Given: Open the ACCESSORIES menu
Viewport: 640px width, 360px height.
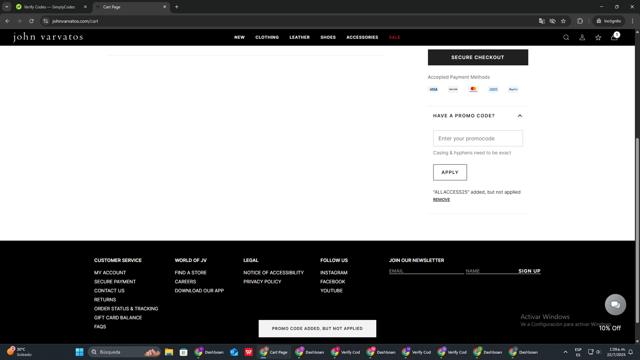Looking at the screenshot, I should coord(362,37).
